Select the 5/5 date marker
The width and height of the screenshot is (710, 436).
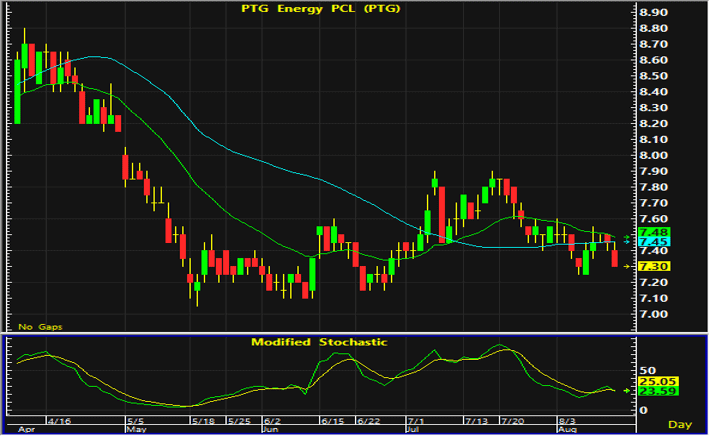click(135, 421)
